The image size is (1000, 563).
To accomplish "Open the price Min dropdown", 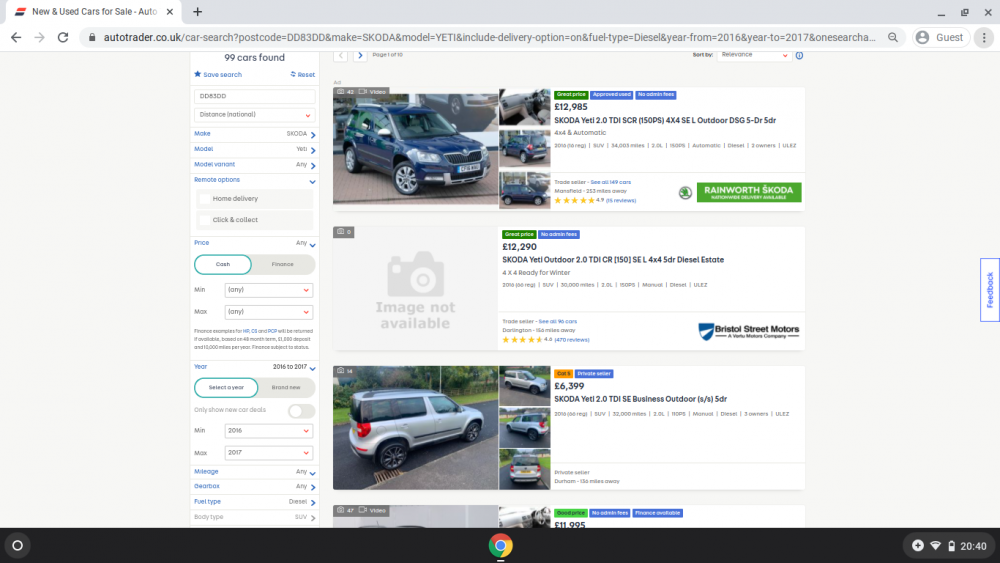I will pos(268,290).
